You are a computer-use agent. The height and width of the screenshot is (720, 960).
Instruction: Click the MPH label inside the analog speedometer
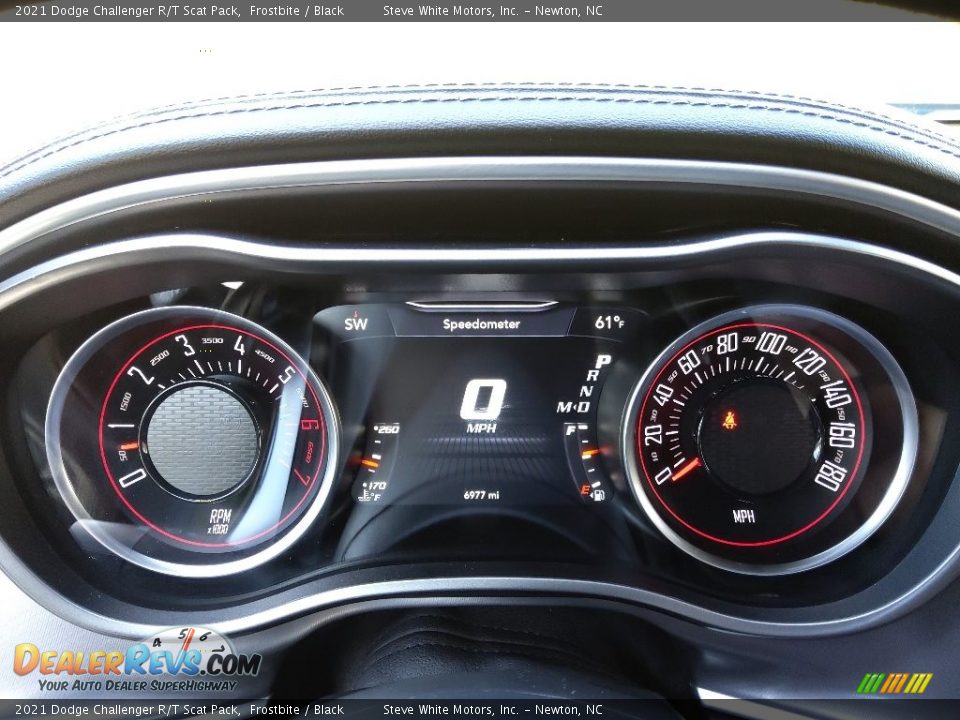coord(744,516)
